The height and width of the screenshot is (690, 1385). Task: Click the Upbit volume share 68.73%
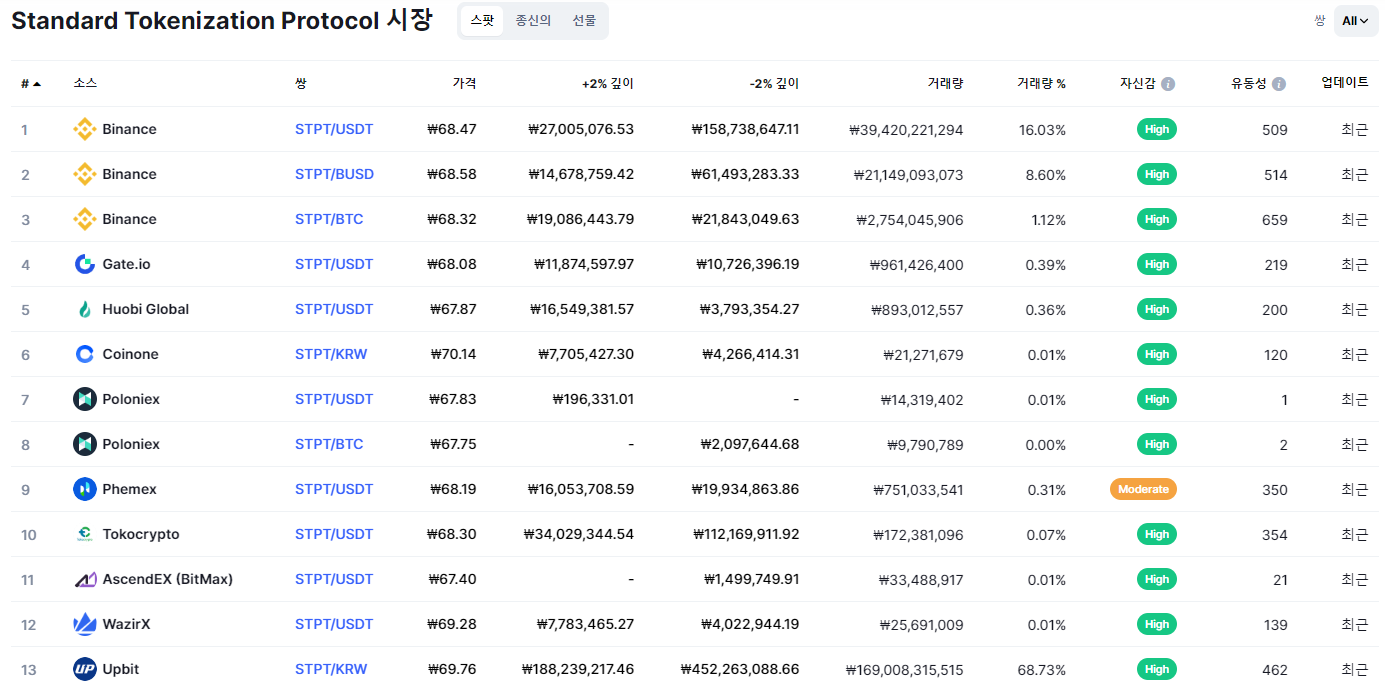pyautogui.click(x=1042, y=669)
